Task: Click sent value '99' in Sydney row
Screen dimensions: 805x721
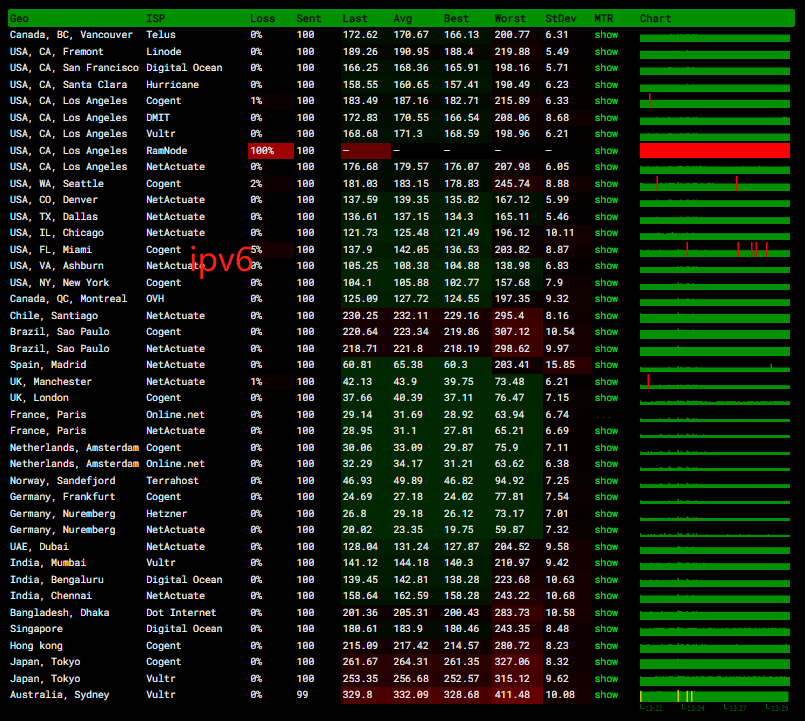Action: point(302,695)
